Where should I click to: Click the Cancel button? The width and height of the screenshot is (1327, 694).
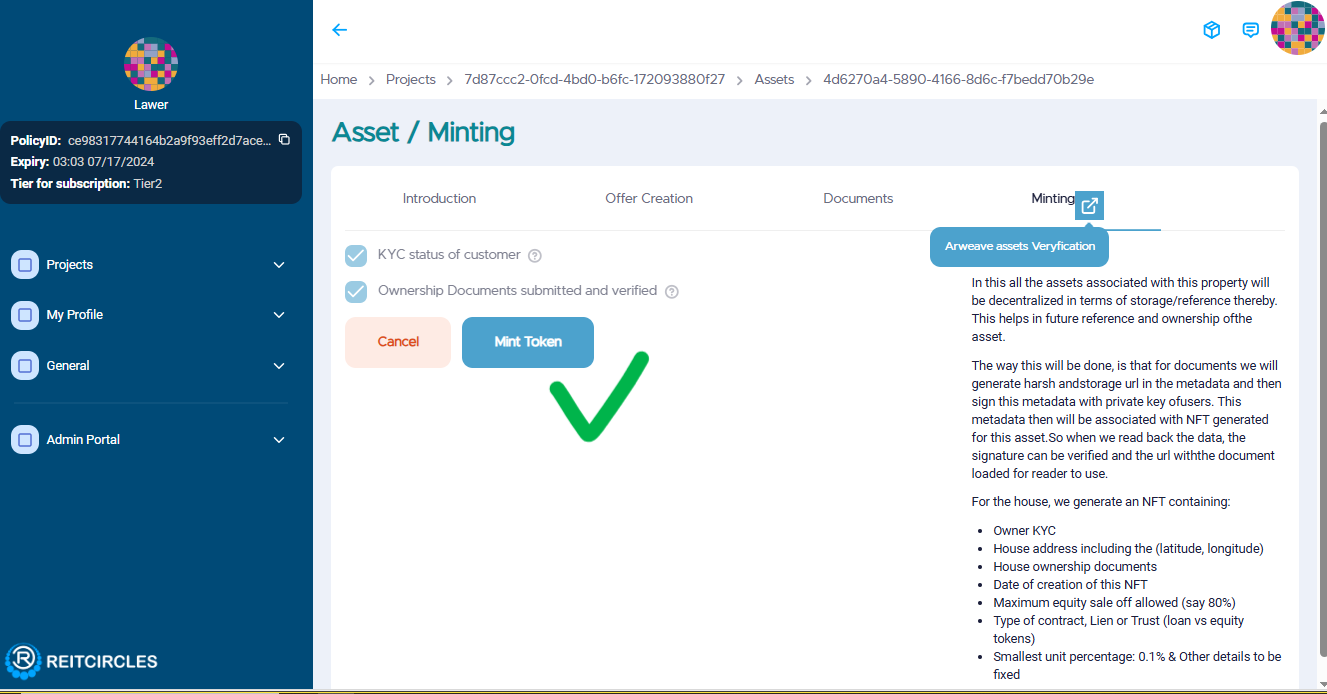[x=398, y=342]
